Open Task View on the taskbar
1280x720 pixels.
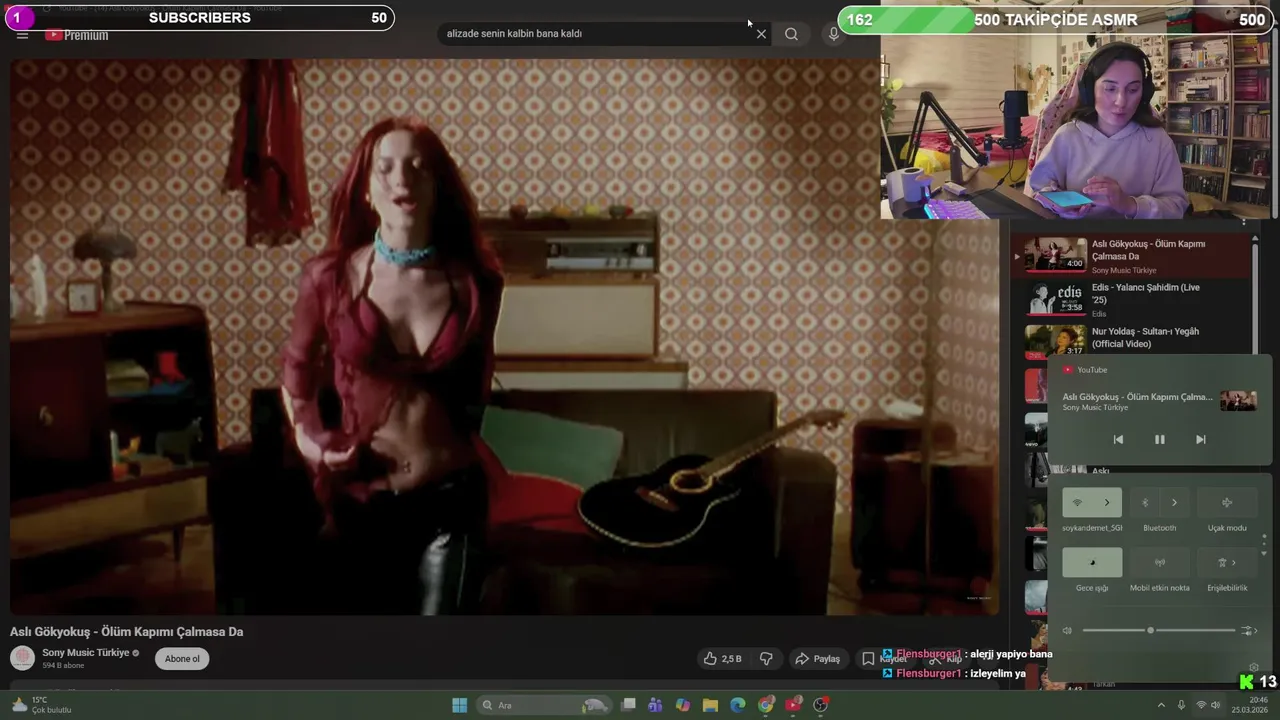pos(628,705)
